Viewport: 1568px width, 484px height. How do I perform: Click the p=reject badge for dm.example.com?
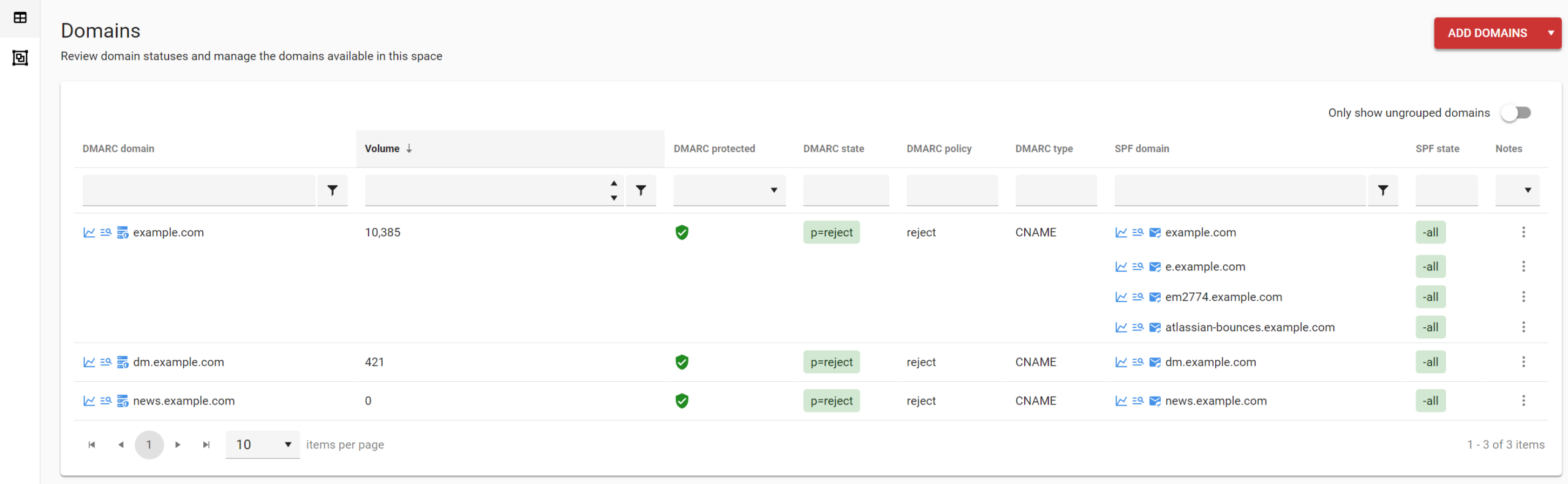point(831,362)
